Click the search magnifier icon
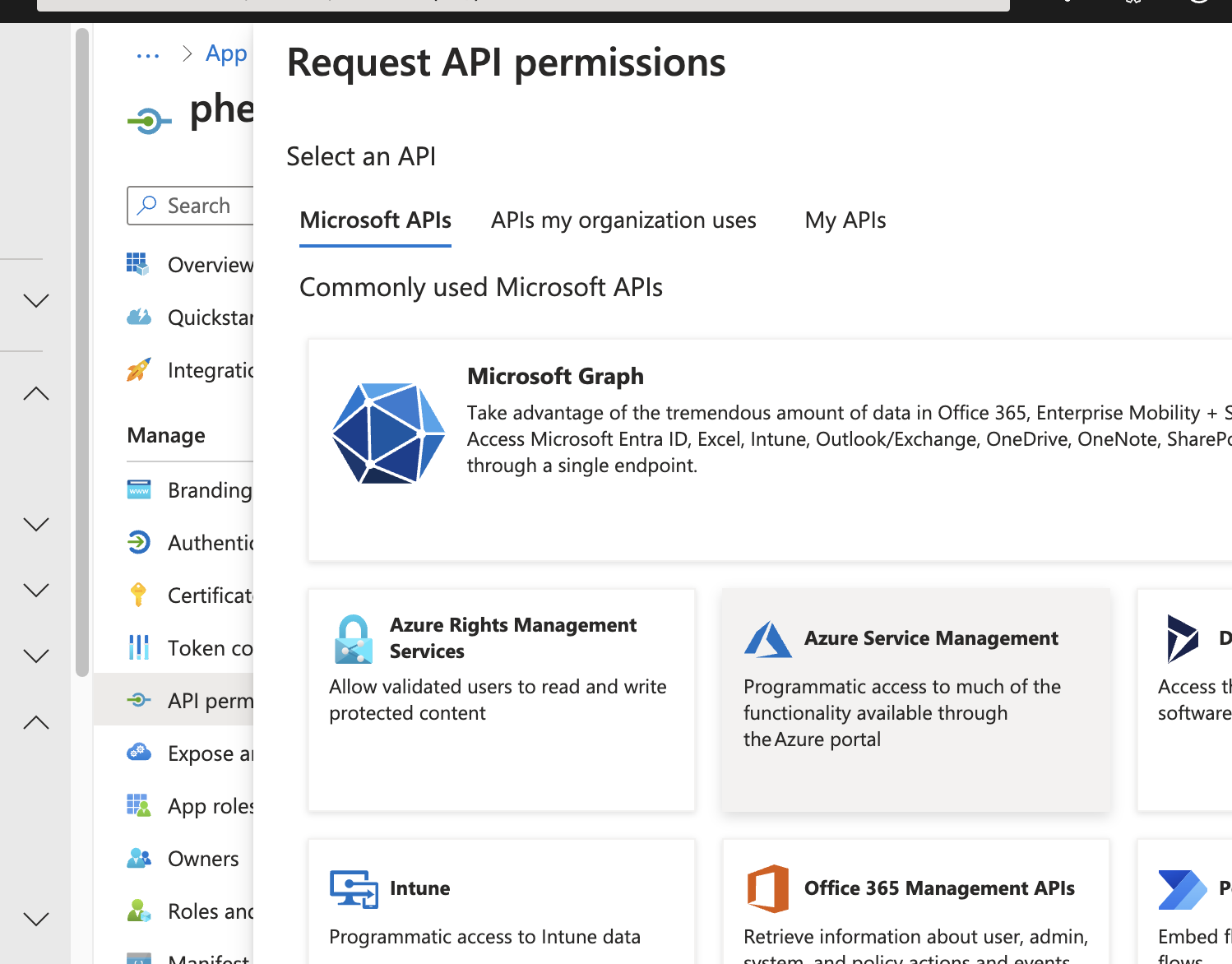Screen dimensions: 1232x964 click(x=147, y=205)
